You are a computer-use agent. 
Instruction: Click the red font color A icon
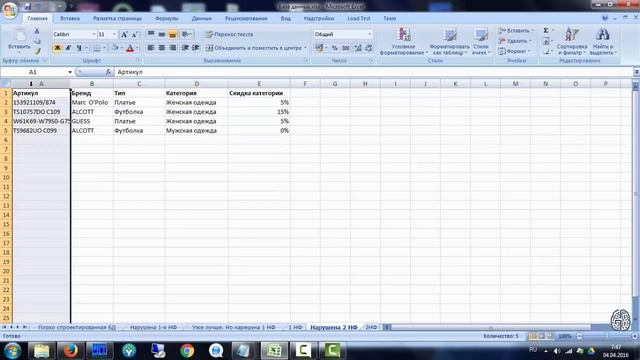click(130, 48)
